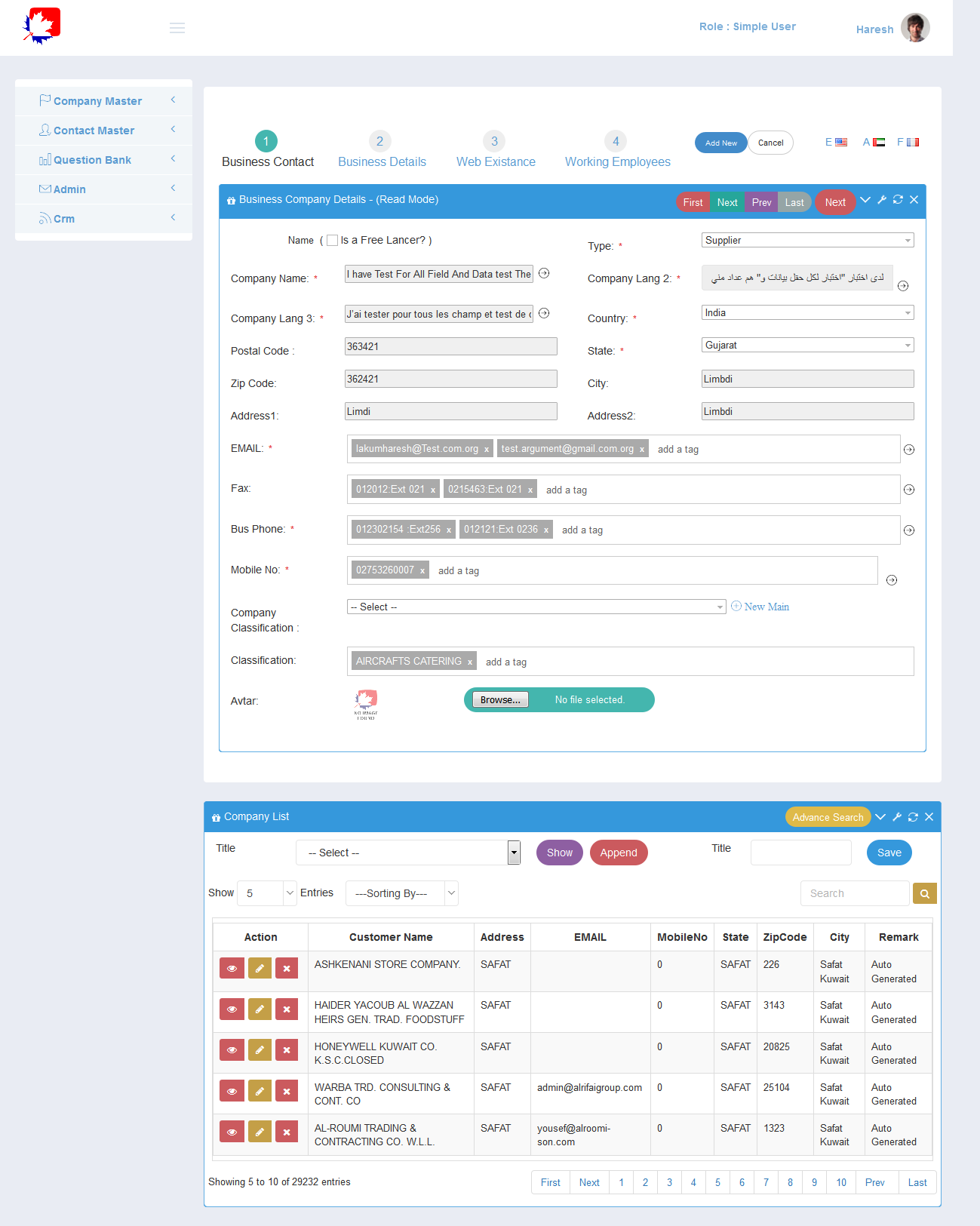Click the Add New button
The height and width of the screenshot is (1226, 980).
coord(720,143)
